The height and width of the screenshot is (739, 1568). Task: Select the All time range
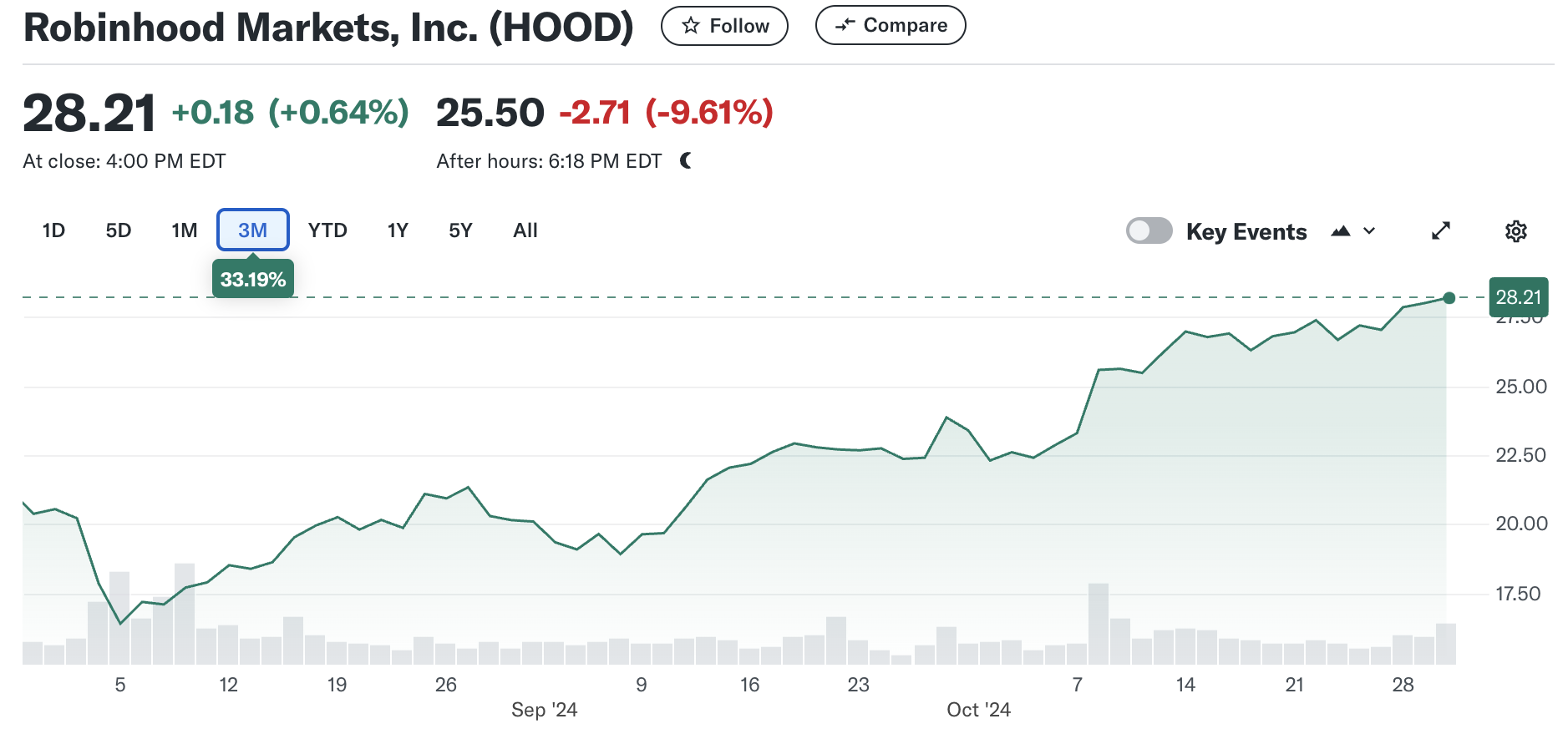525,230
